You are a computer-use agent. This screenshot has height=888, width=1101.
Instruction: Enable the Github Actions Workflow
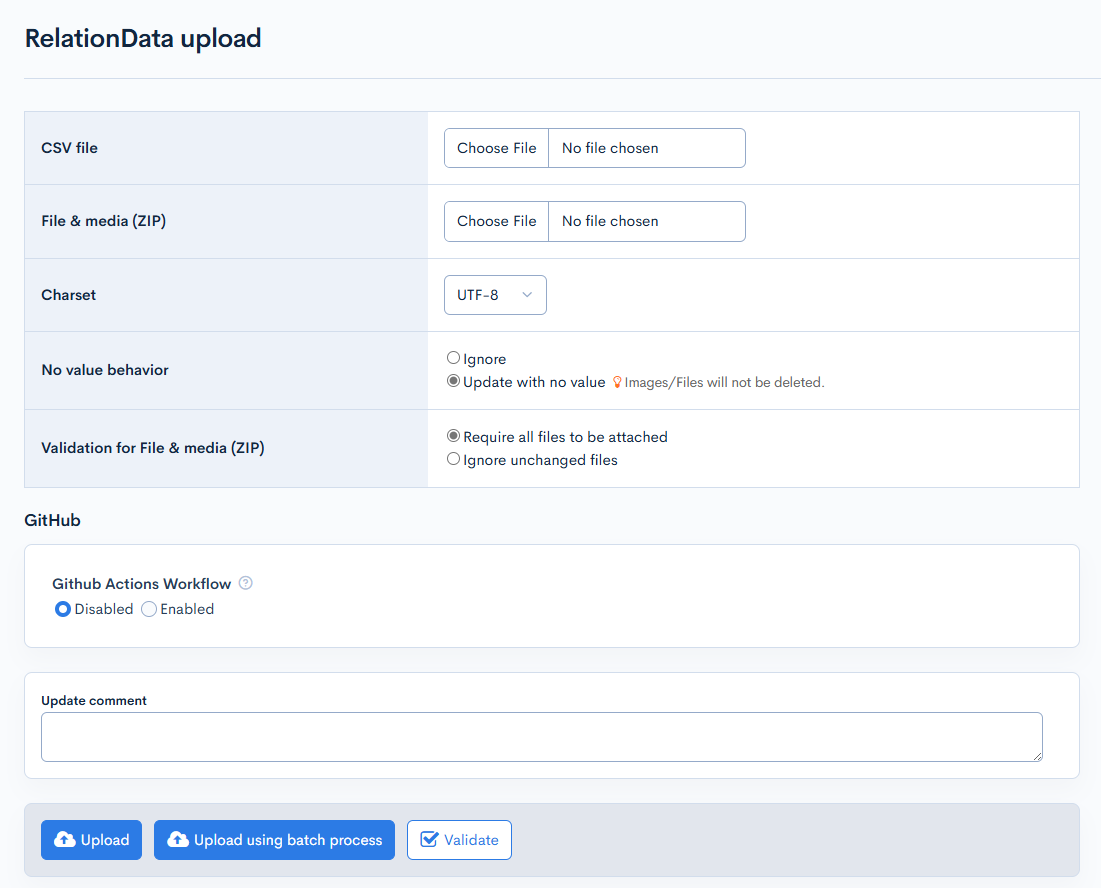pos(148,609)
